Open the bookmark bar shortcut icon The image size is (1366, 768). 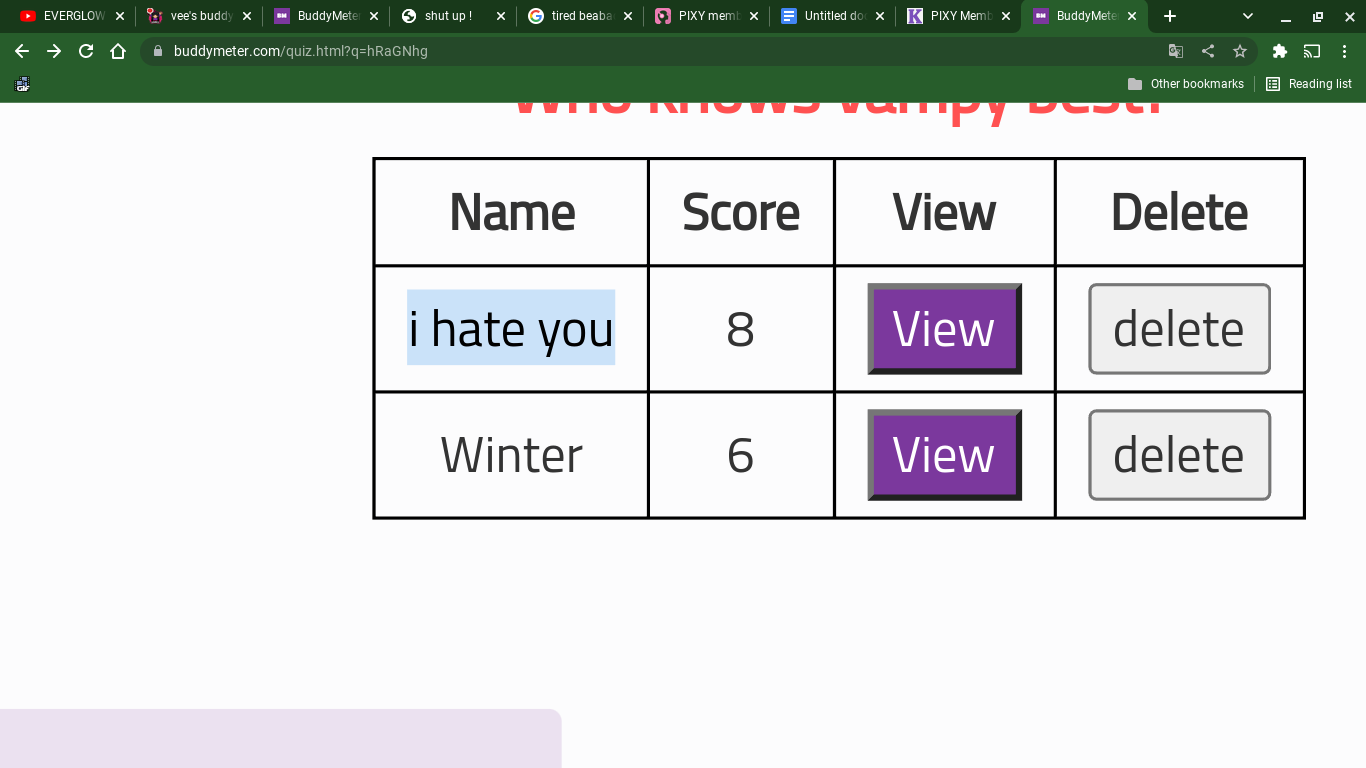coord(22,84)
